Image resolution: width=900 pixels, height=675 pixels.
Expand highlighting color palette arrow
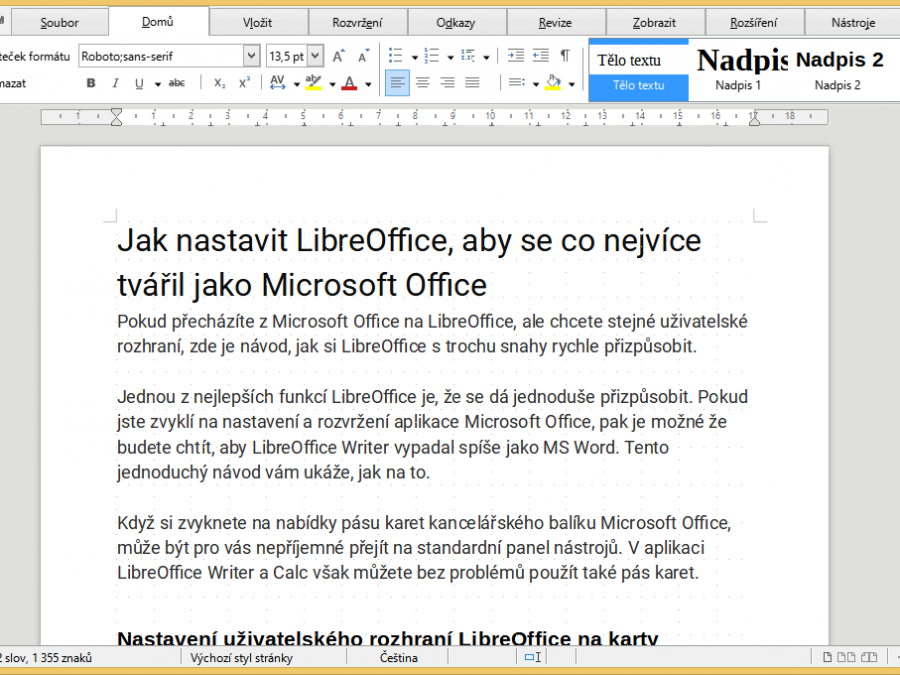[x=332, y=84]
